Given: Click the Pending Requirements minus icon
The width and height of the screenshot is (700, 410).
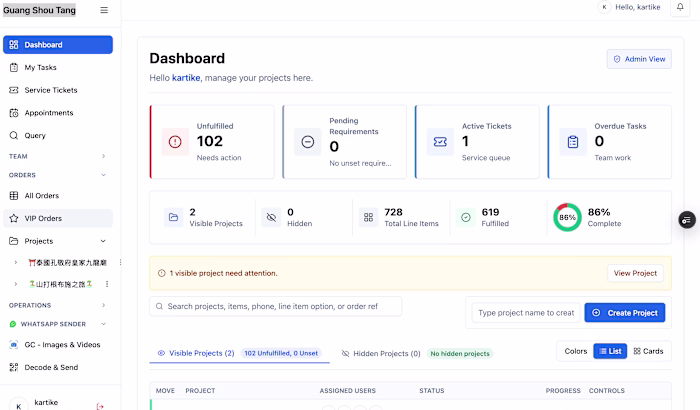Looking at the screenshot, I should click(308, 142).
